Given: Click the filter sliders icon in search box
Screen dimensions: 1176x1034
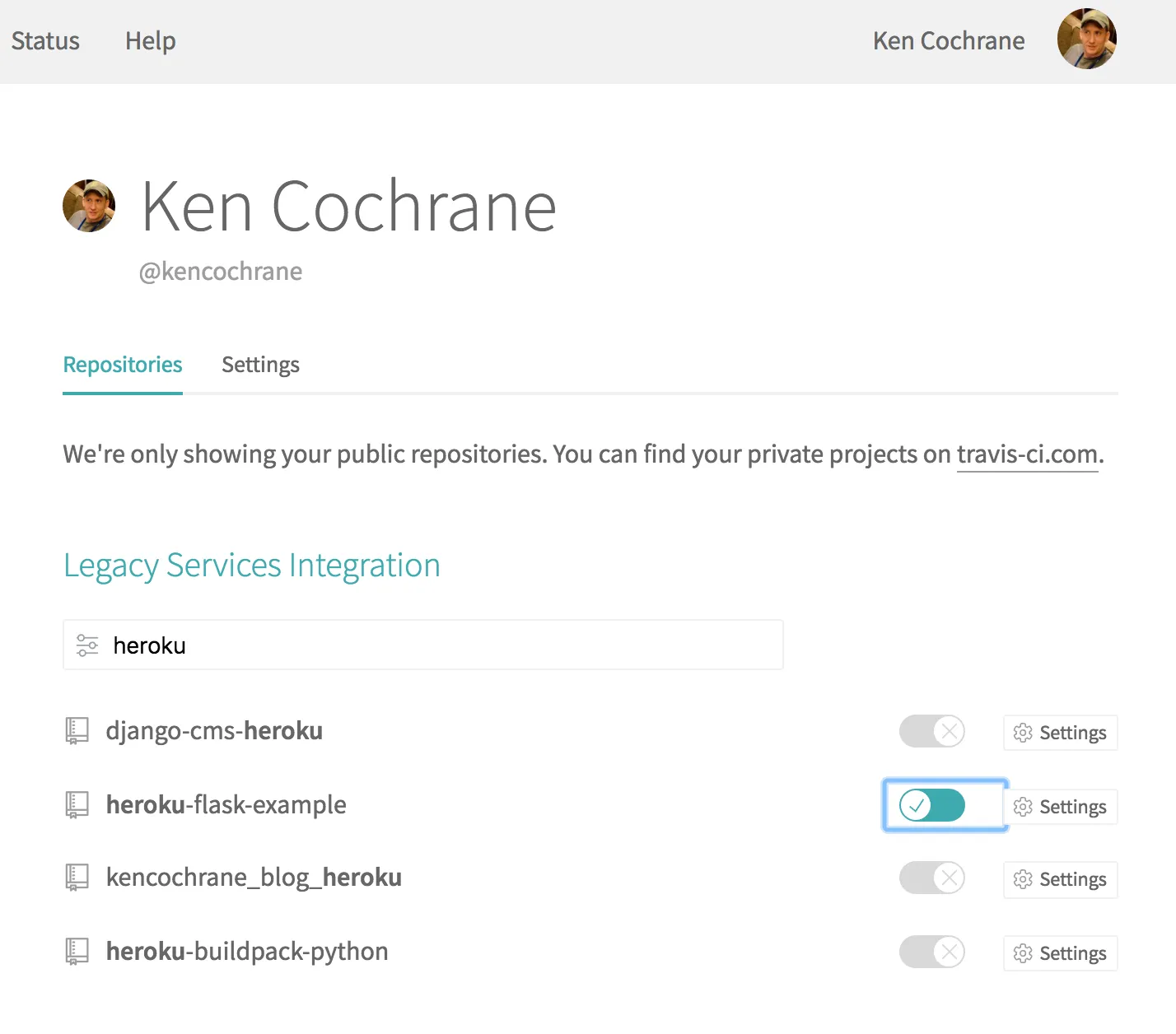Looking at the screenshot, I should 87,645.
